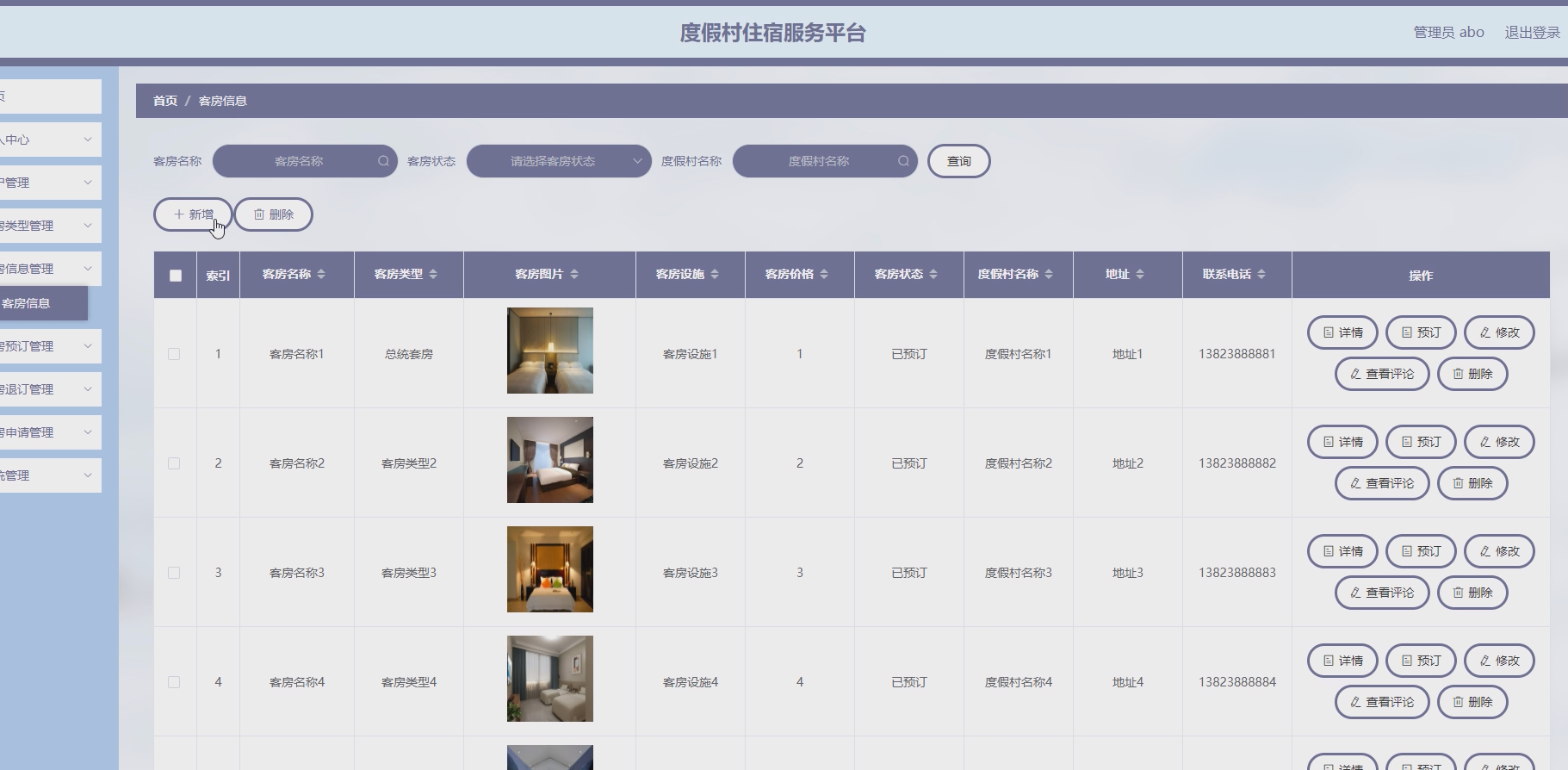Click 修改 for 客房名称2 row
The image size is (1568, 770).
1499,442
